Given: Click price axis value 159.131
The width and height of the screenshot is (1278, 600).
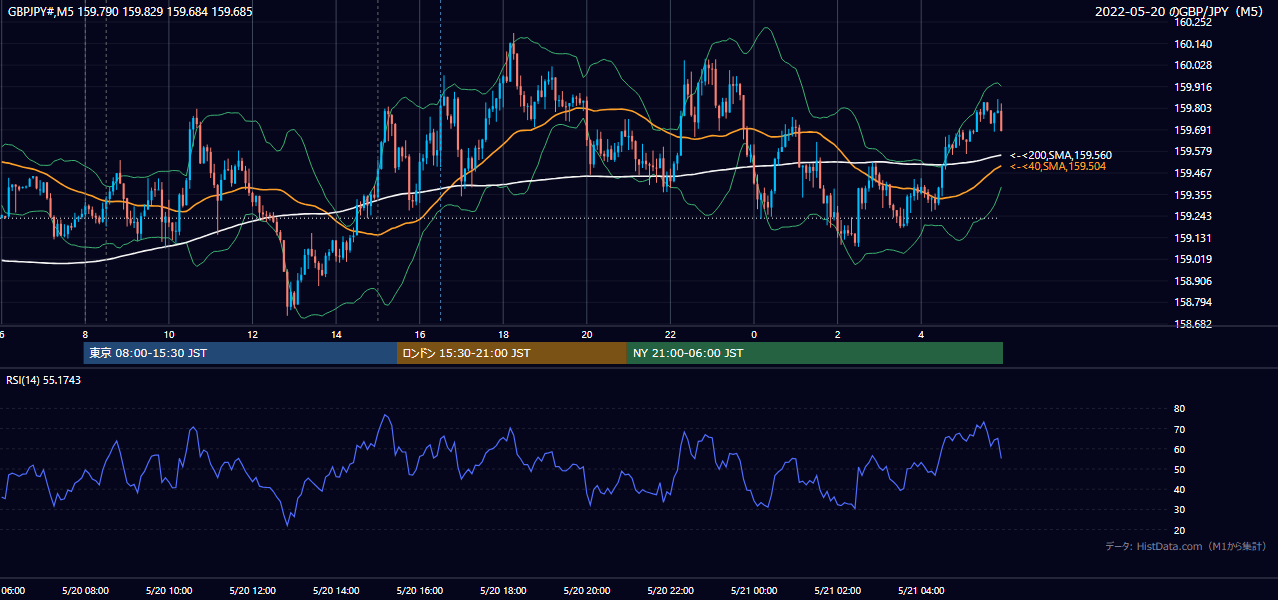Looking at the screenshot, I should pyautogui.click(x=1193, y=238).
